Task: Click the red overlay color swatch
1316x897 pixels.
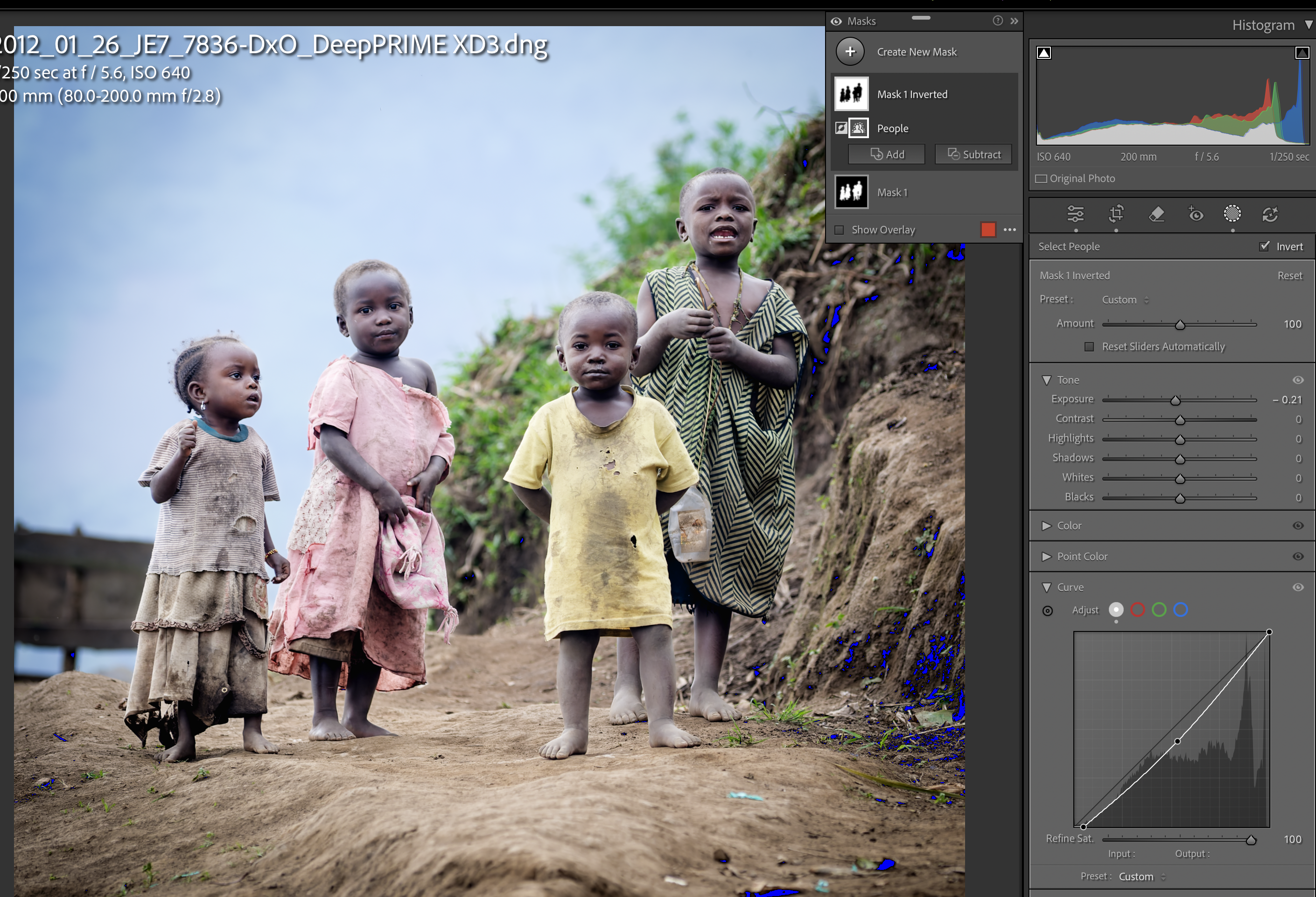Action: point(988,229)
